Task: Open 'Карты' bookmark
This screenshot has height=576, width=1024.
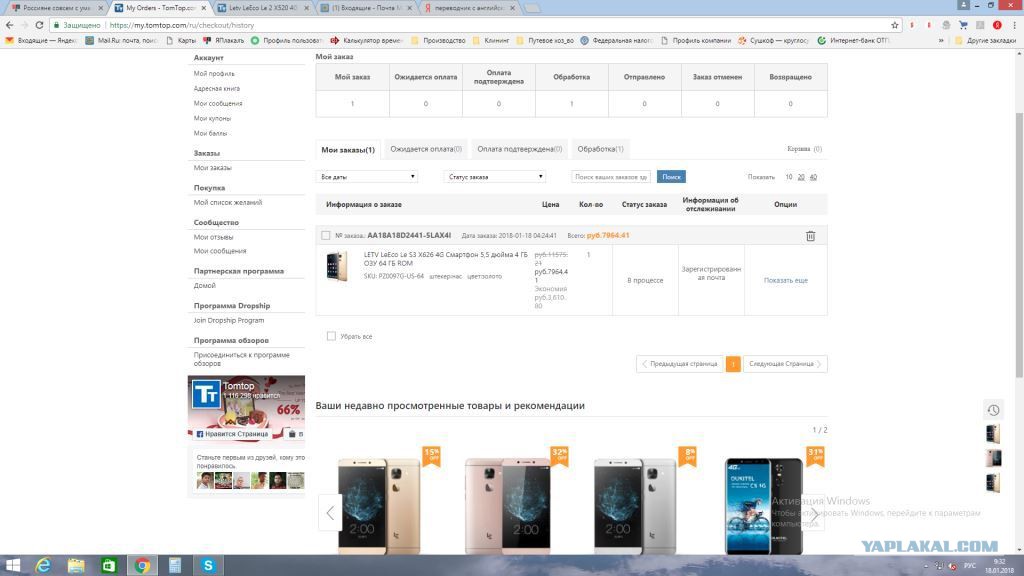Action: 181,40
